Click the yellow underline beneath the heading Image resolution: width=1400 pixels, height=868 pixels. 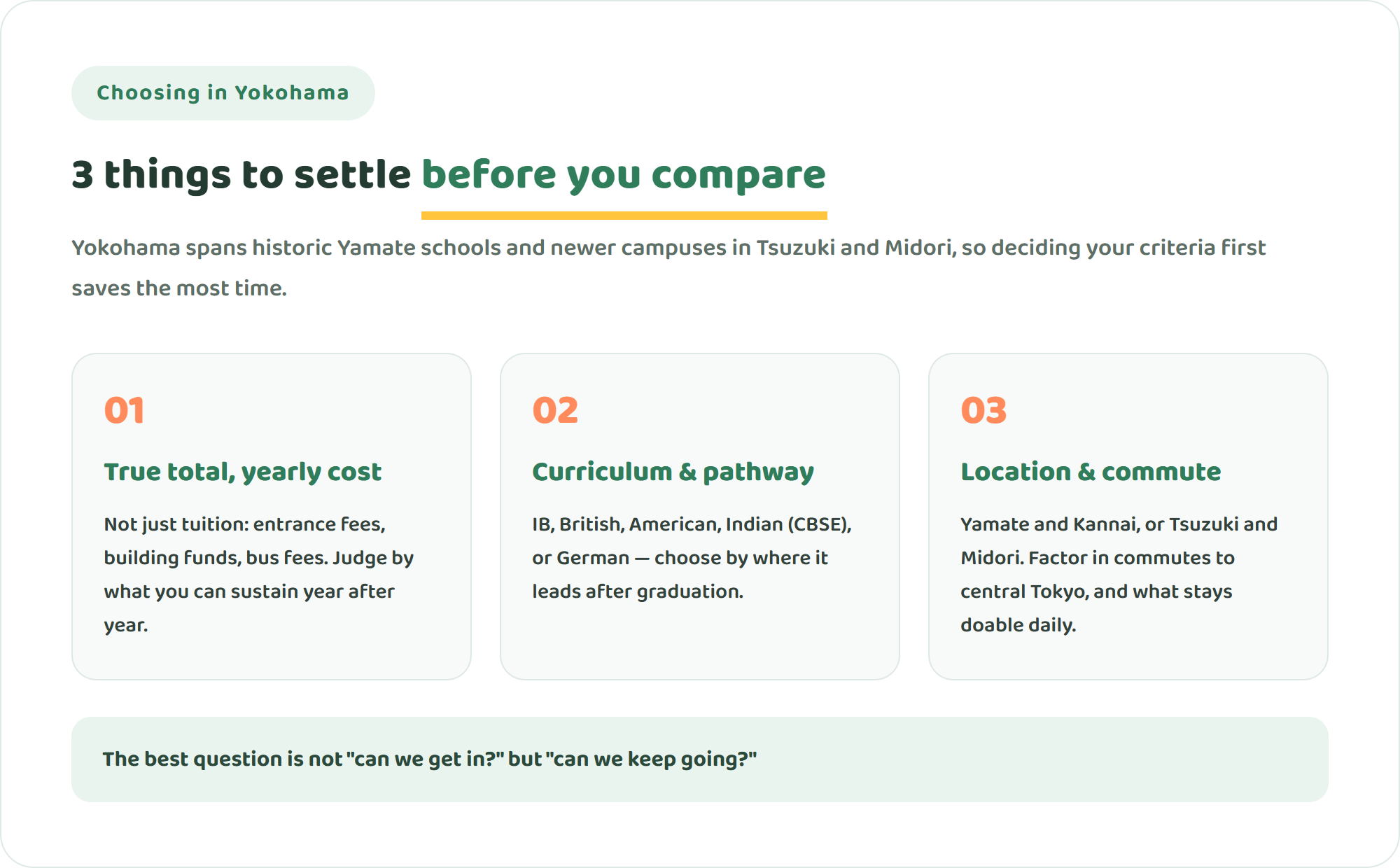[624, 216]
